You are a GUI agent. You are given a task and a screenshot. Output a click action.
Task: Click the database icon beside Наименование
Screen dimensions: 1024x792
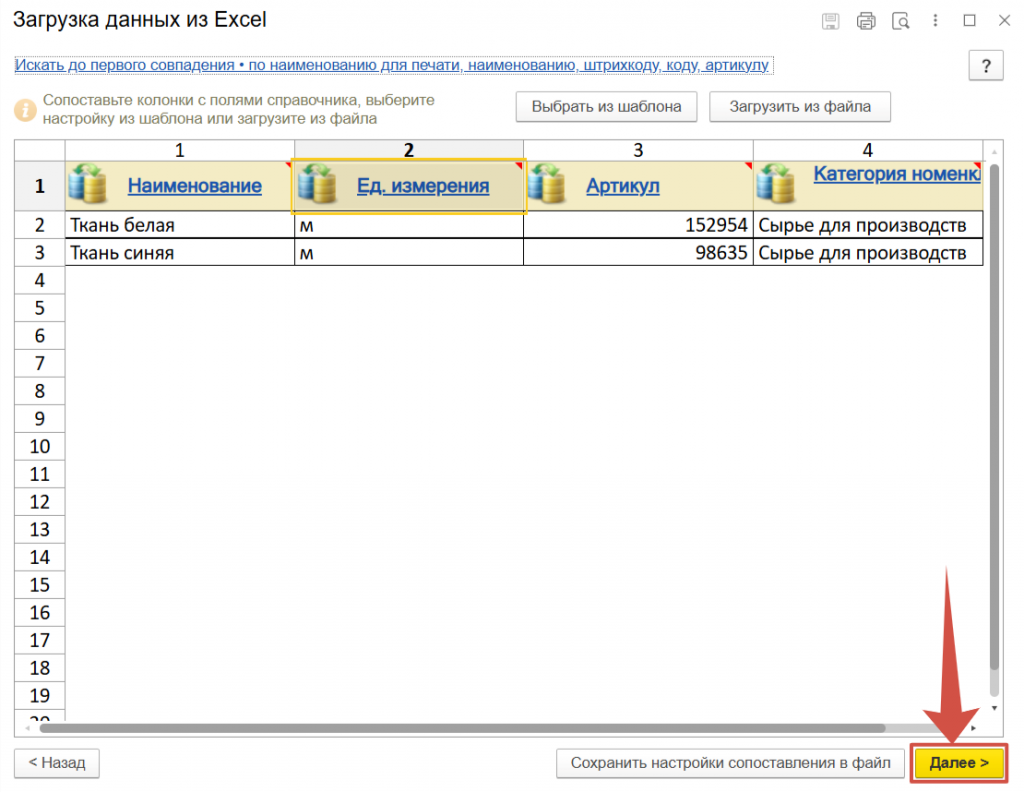pos(90,185)
